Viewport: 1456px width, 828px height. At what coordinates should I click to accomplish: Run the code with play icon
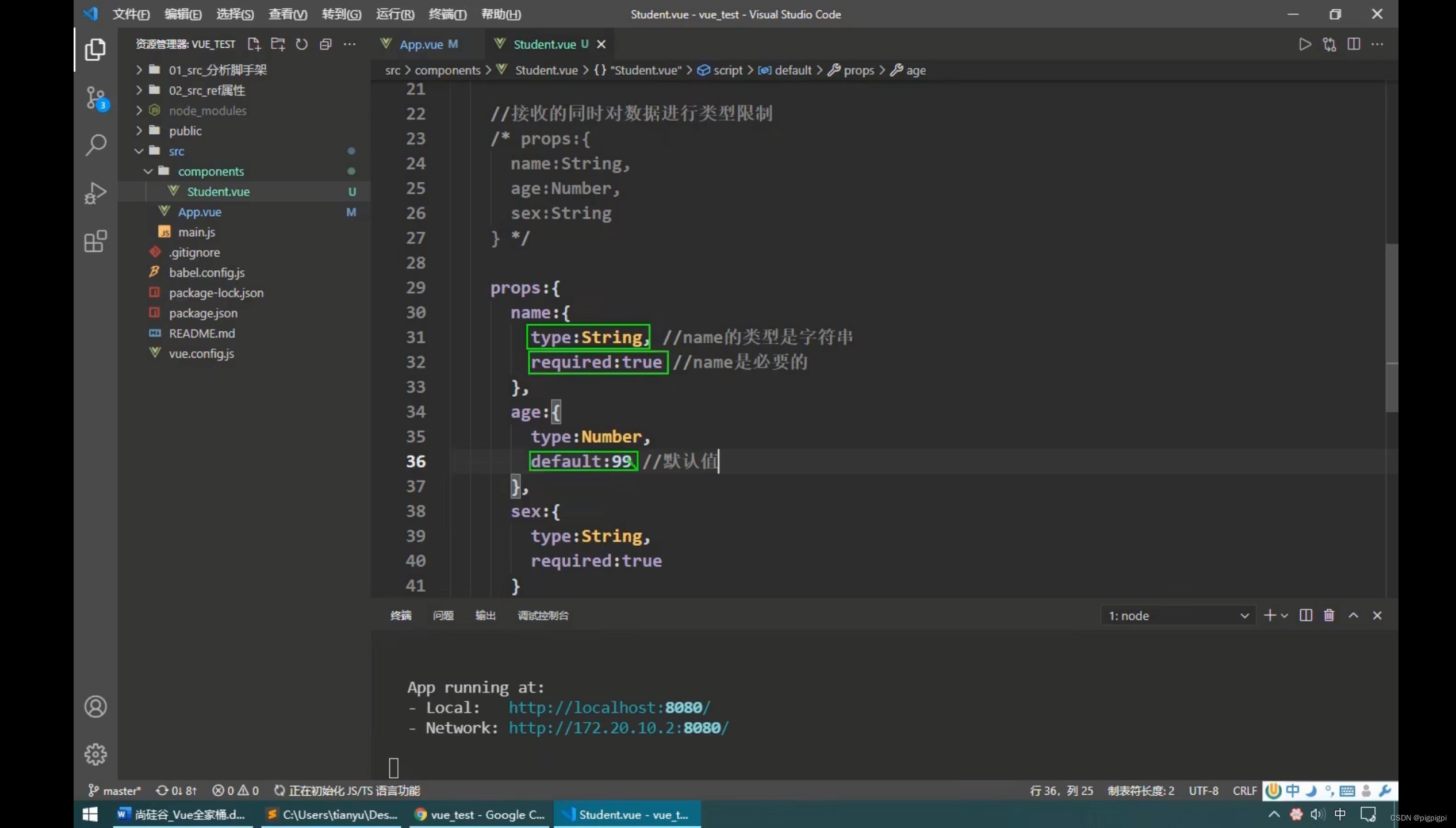1305,44
